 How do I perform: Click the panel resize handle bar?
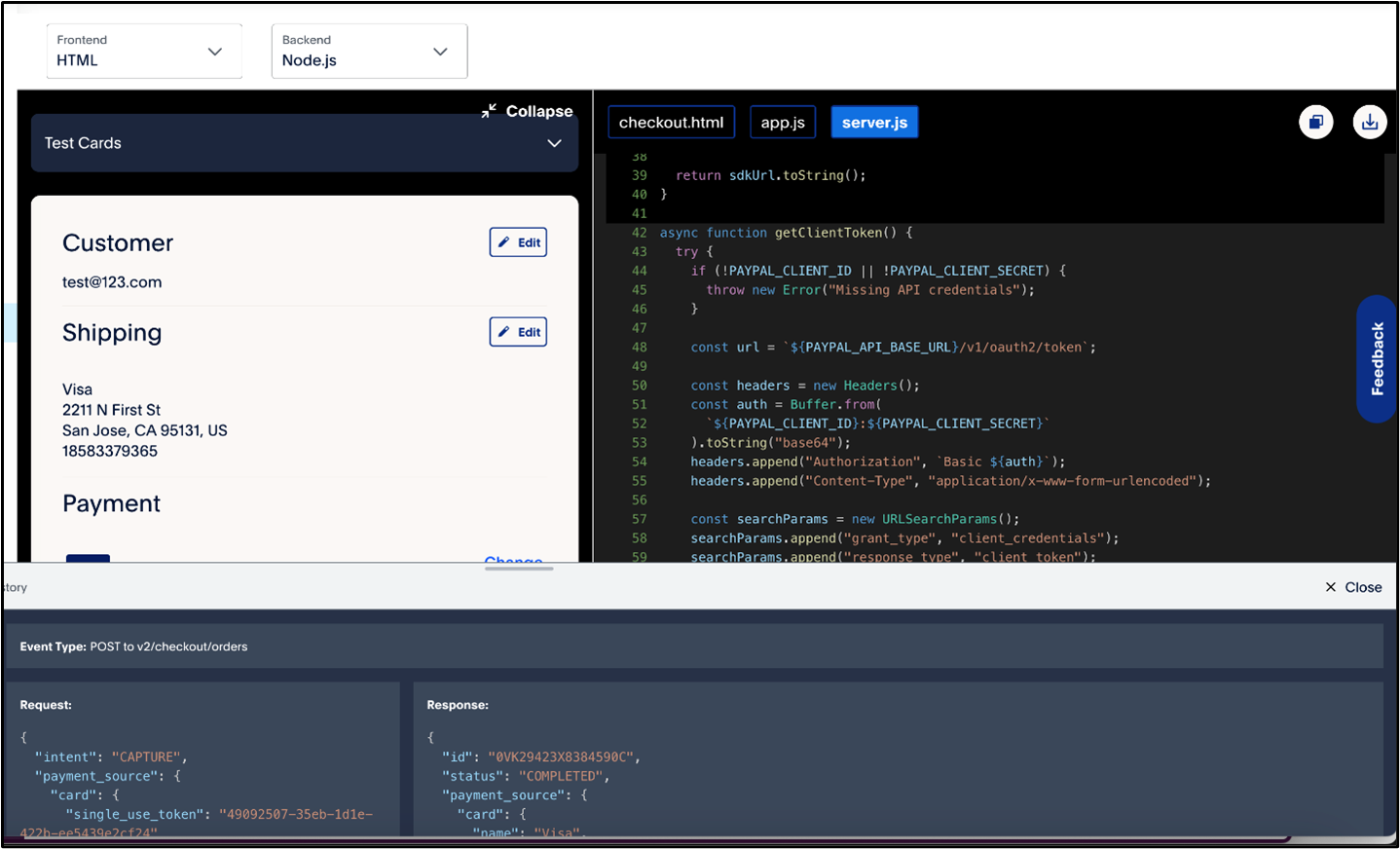click(519, 569)
